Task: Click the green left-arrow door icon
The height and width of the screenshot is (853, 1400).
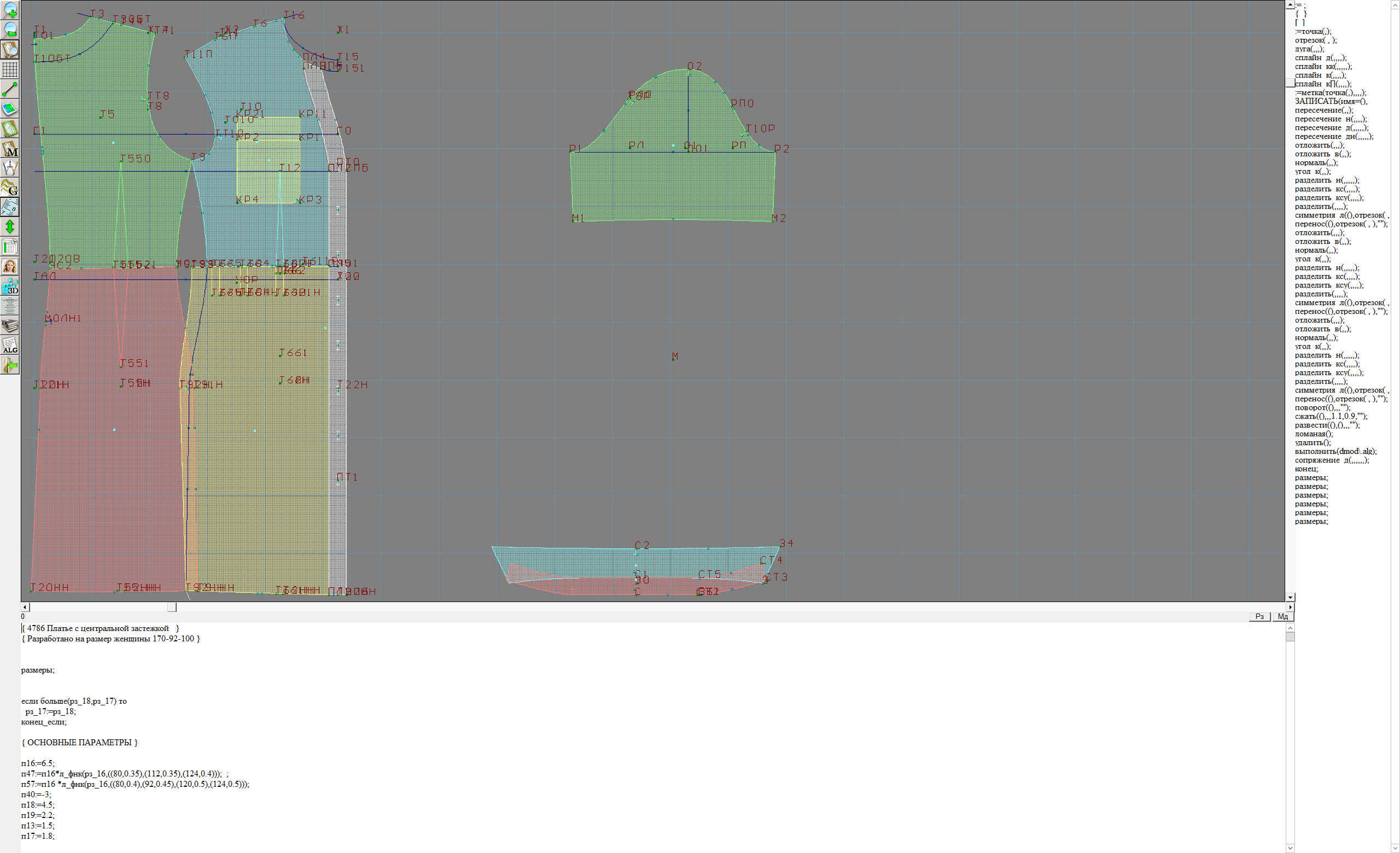Action: coord(10,365)
